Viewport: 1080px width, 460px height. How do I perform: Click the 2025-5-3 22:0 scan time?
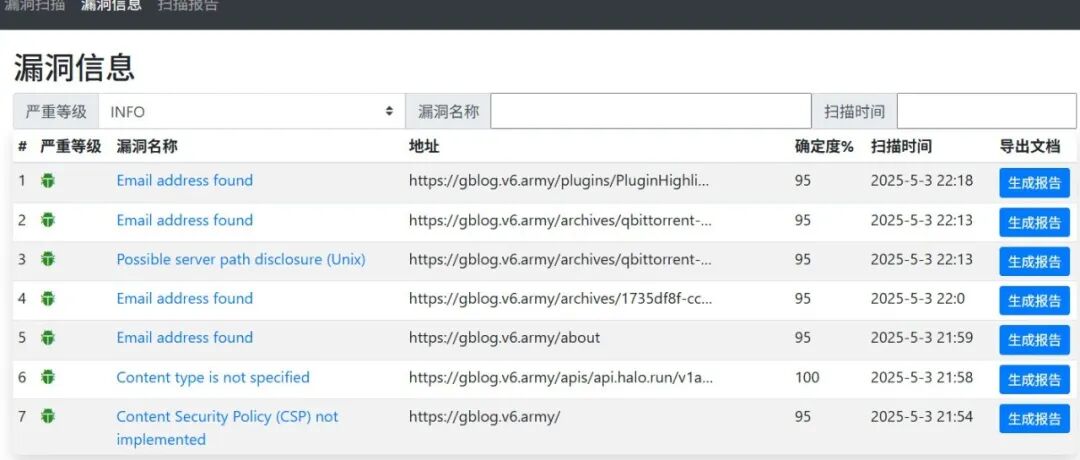(x=918, y=298)
